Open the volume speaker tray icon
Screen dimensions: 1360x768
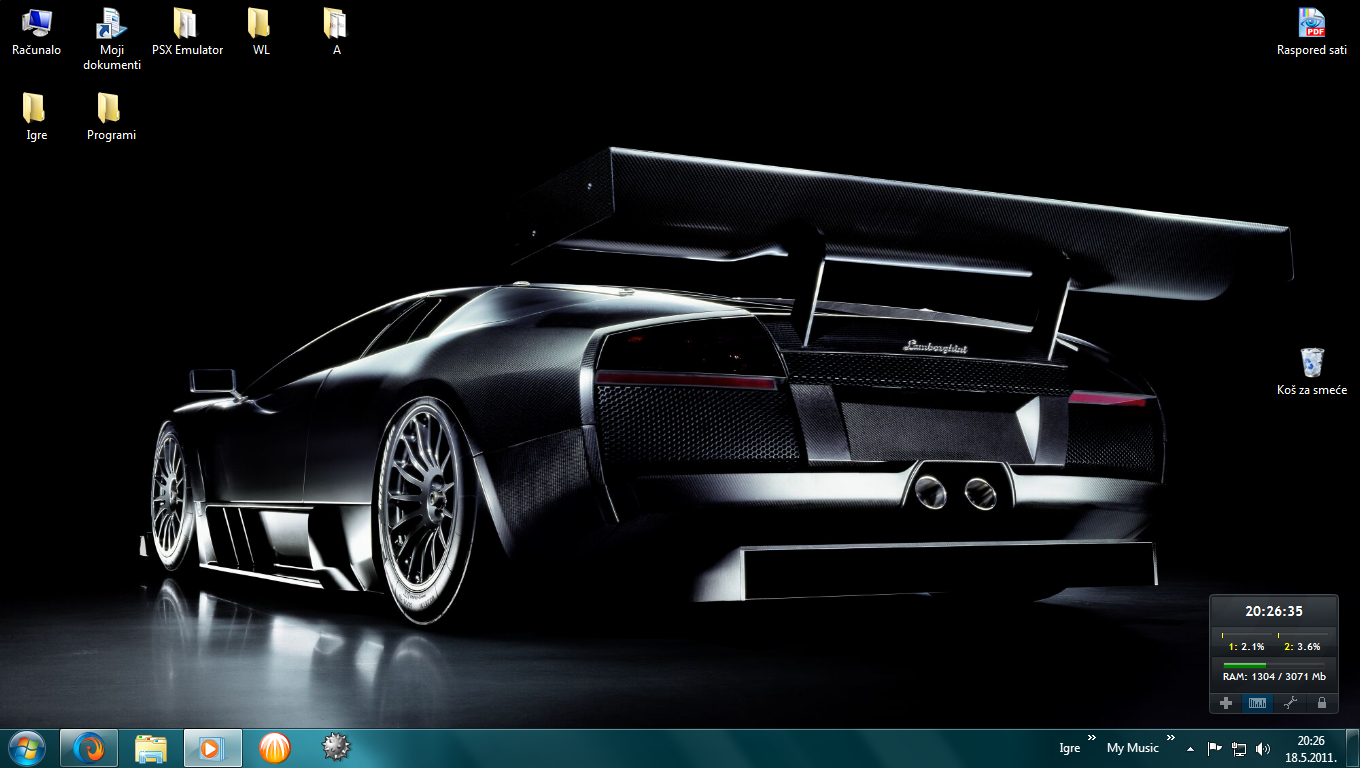tap(1263, 748)
